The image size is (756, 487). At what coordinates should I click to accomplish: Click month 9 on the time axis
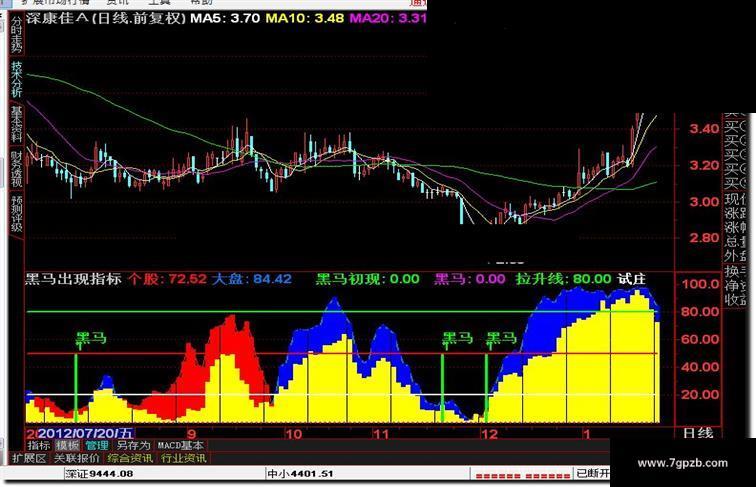pyautogui.click(x=191, y=433)
